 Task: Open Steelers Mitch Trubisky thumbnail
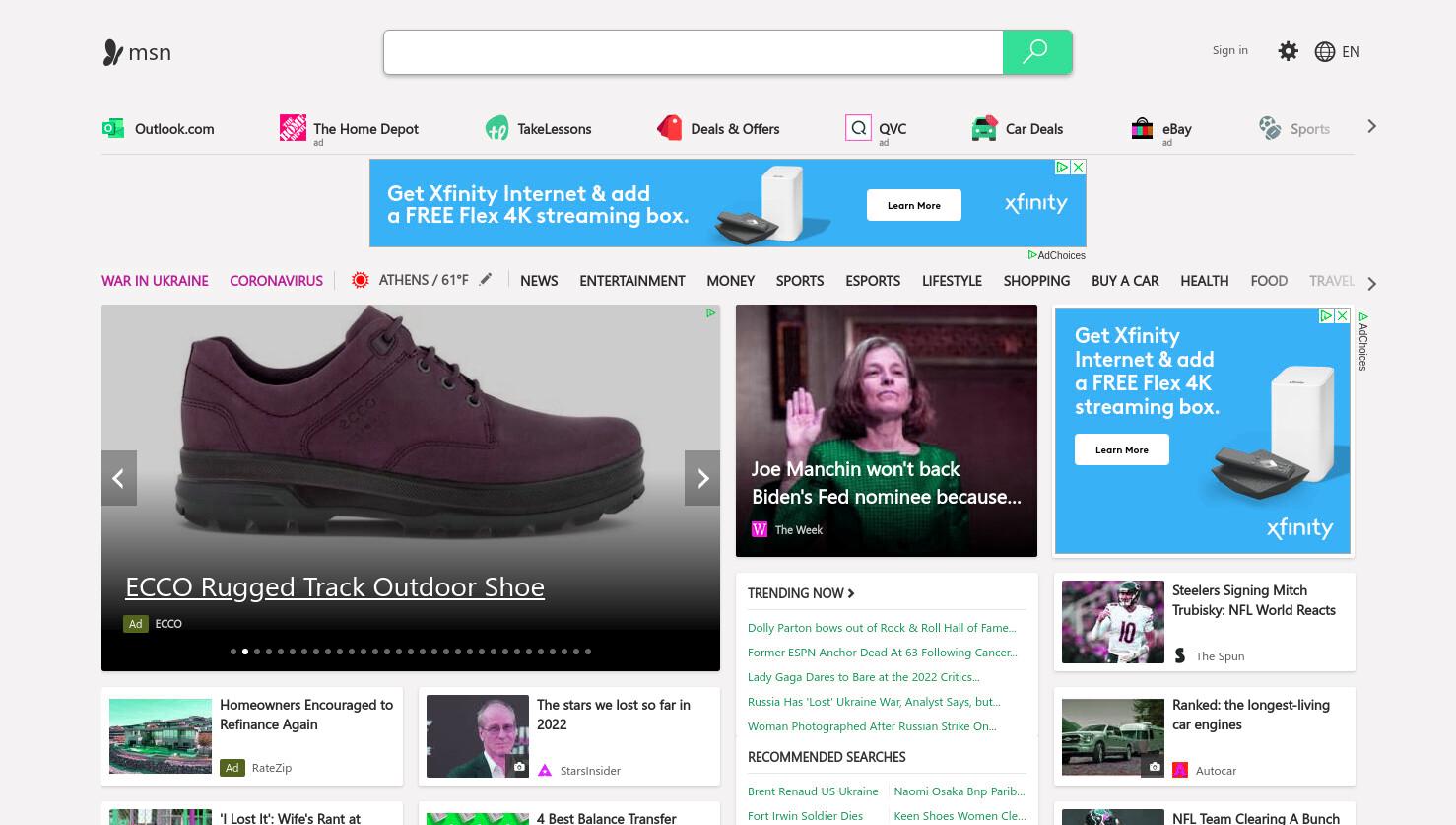click(x=1113, y=622)
